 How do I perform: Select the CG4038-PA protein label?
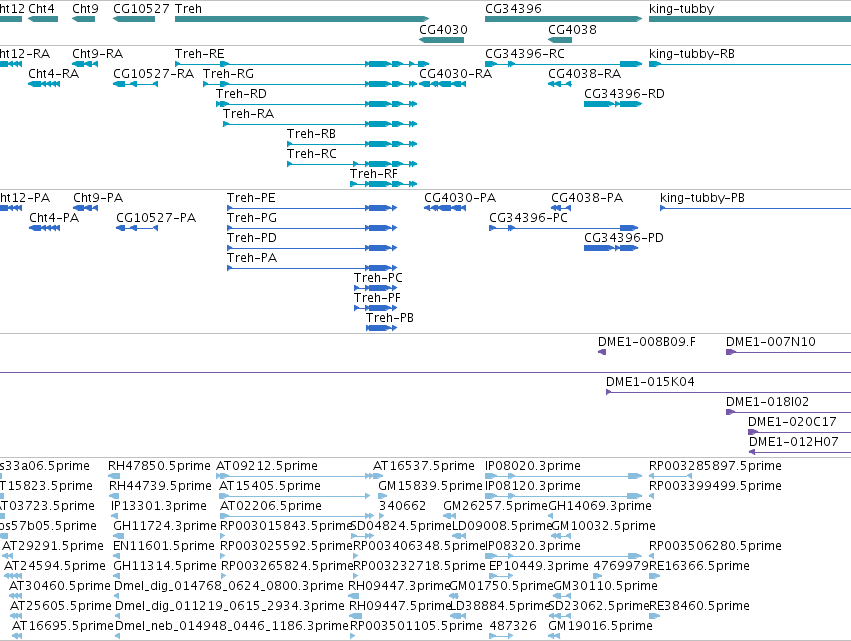point(587,198)
